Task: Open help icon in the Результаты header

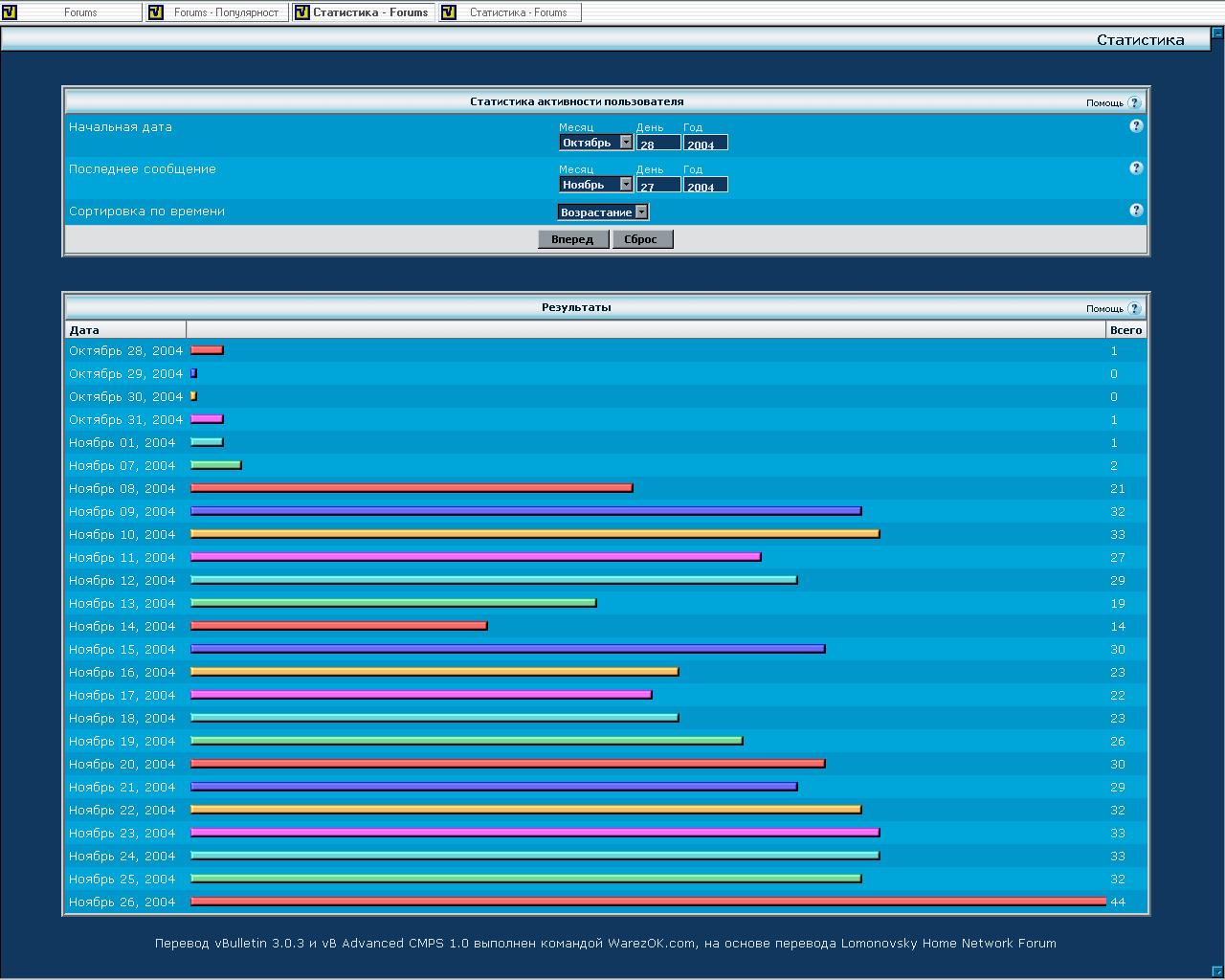Action: click(x=1134, y=308)
